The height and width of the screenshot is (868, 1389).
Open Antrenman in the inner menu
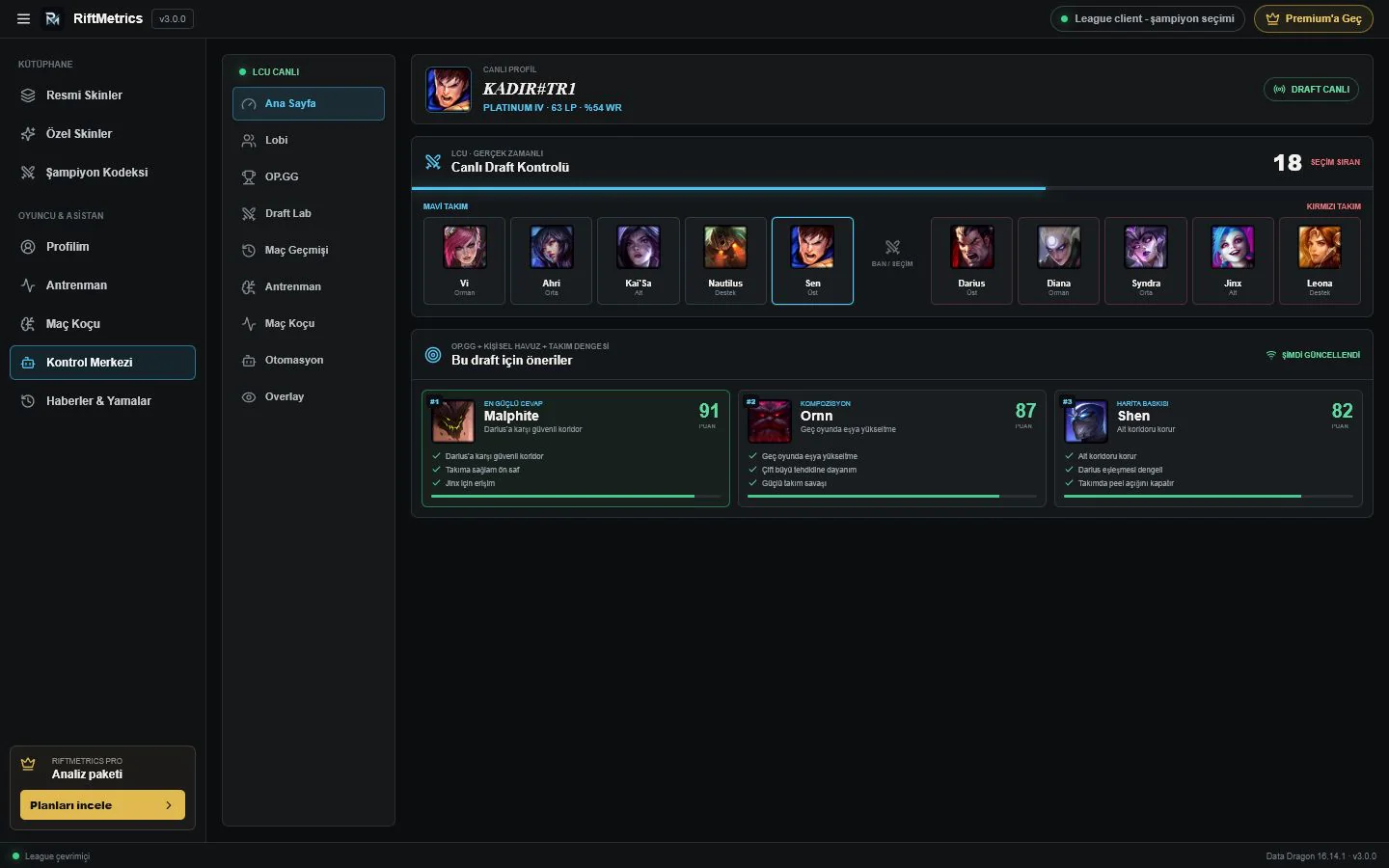point(309,287)
